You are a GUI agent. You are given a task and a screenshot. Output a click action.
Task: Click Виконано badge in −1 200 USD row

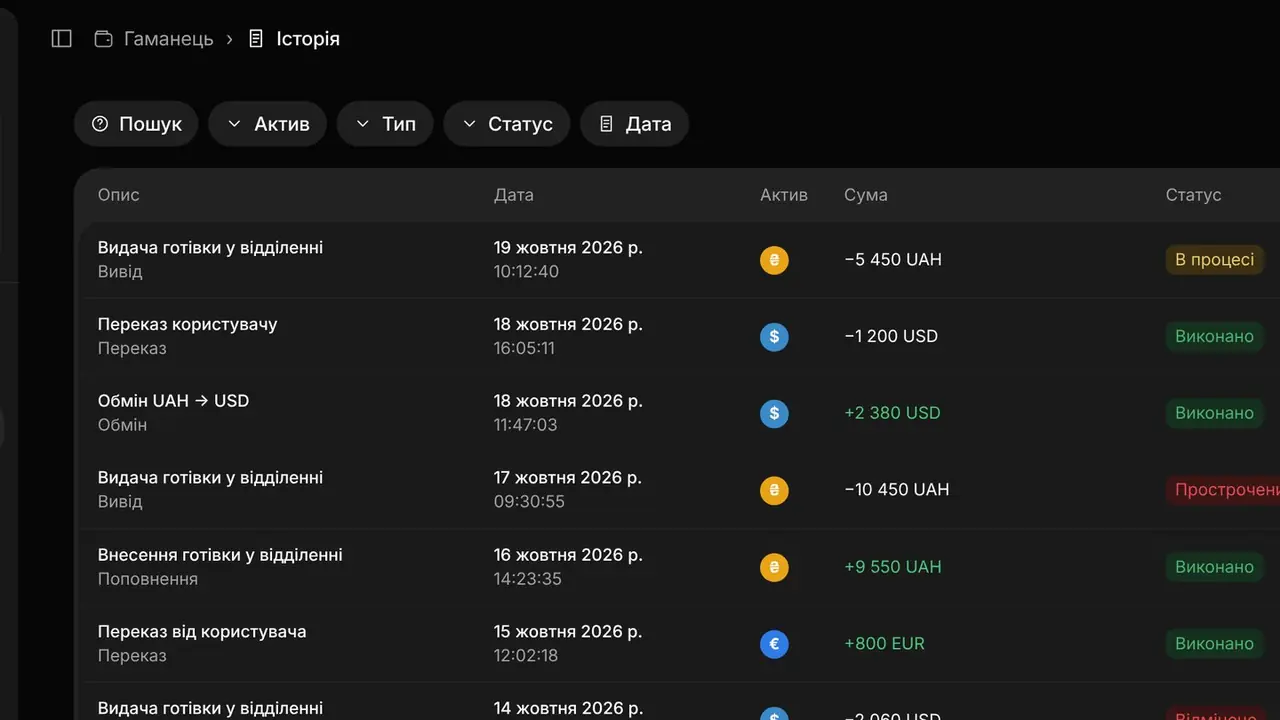point(1215,337)
